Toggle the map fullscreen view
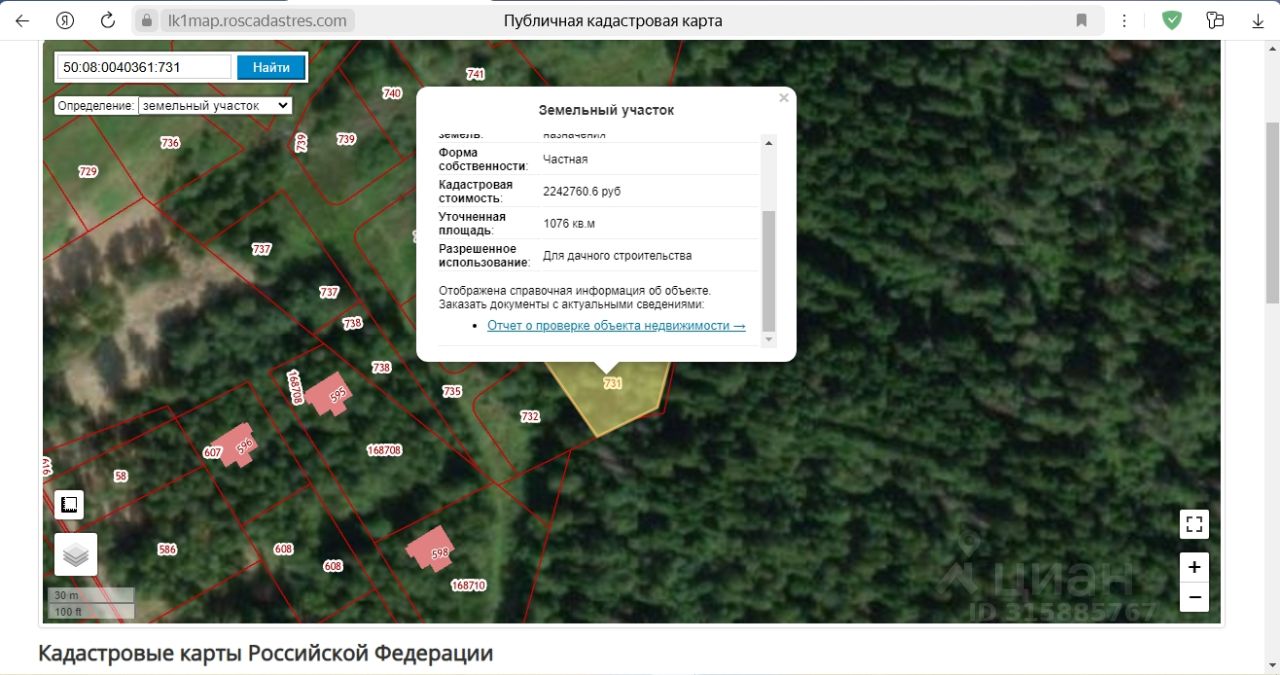Screen dimensions: 1280x675 [x=1194, y=524]
